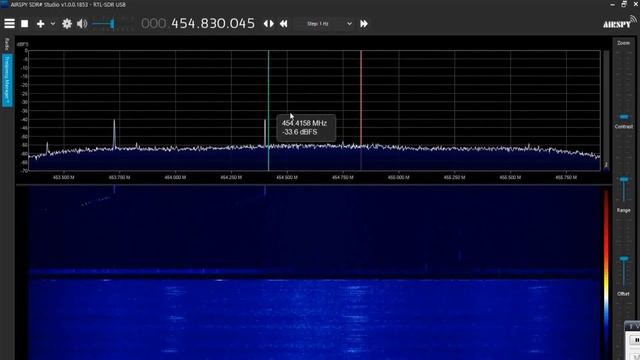The width and height of the screenshot is (640, 360).
Task: Click the green VFO line in the spectrum
Action: click(x=268, y=110)
